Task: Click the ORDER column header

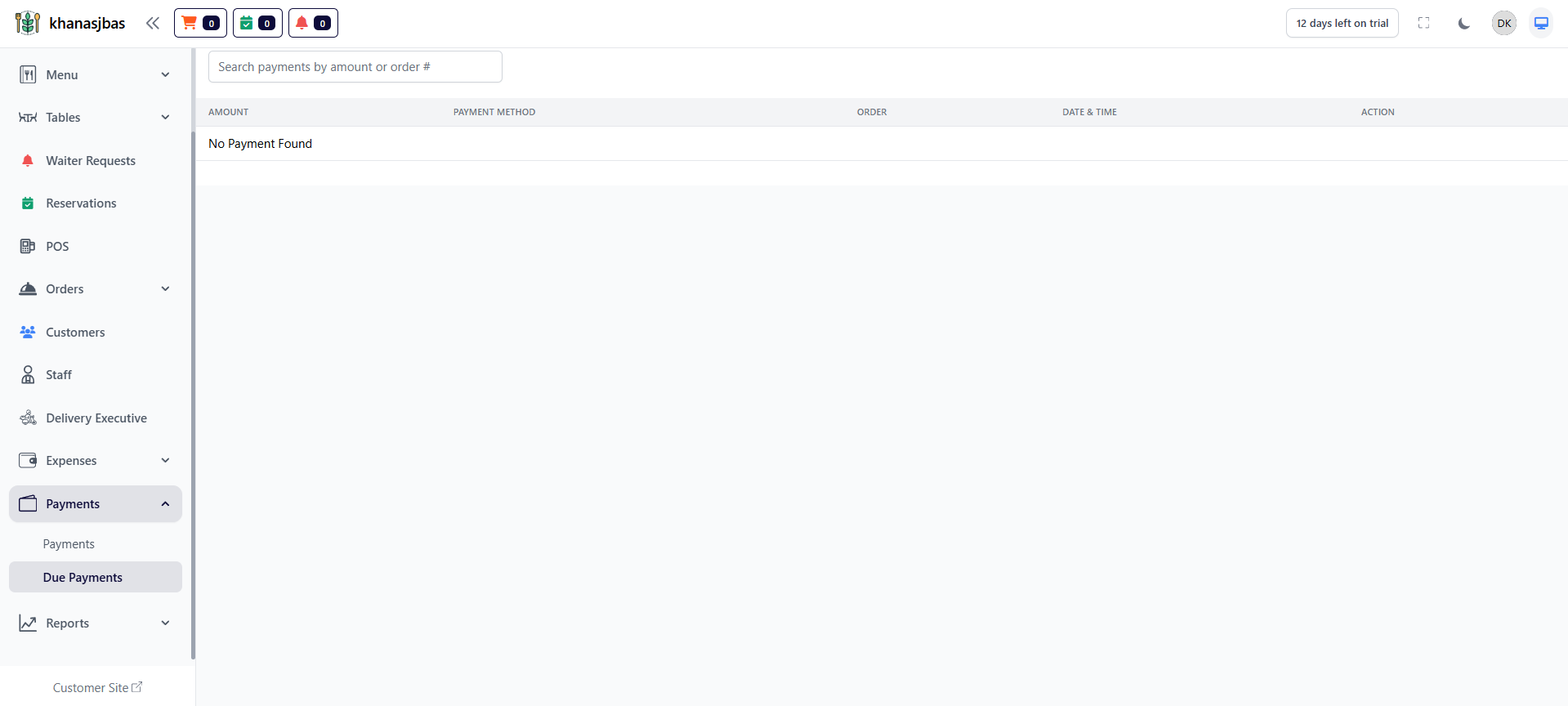Action: 872,112
